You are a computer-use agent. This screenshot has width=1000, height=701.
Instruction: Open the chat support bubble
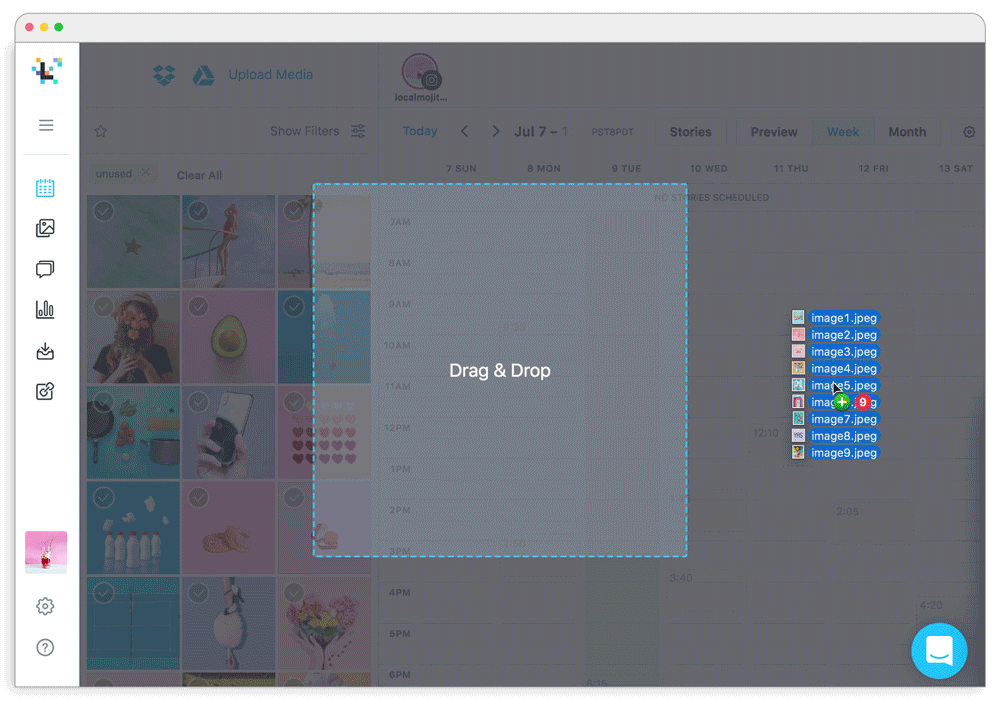939,651
